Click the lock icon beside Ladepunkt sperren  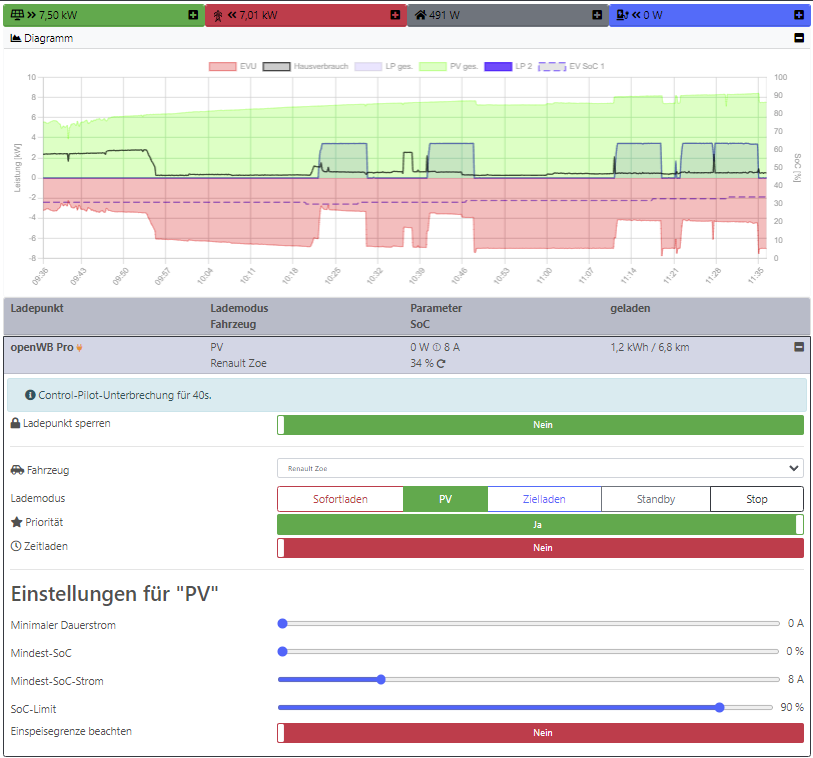(16, 423)
